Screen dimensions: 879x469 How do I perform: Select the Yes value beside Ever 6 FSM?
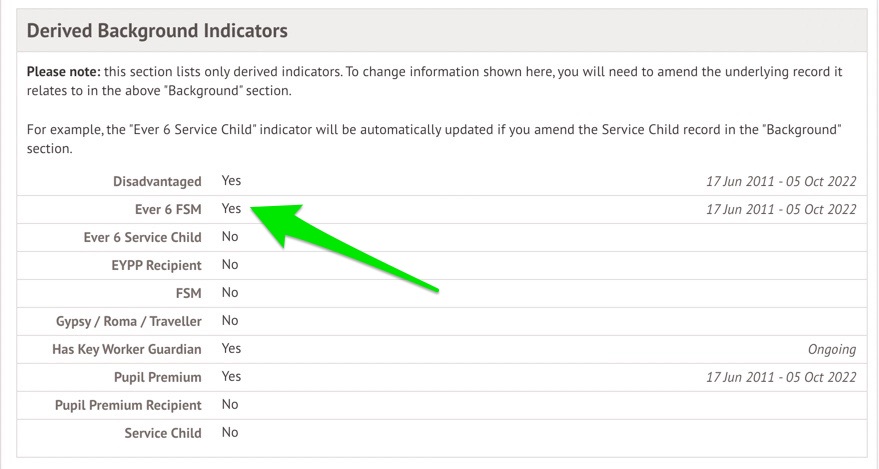(x=231, y=209)
